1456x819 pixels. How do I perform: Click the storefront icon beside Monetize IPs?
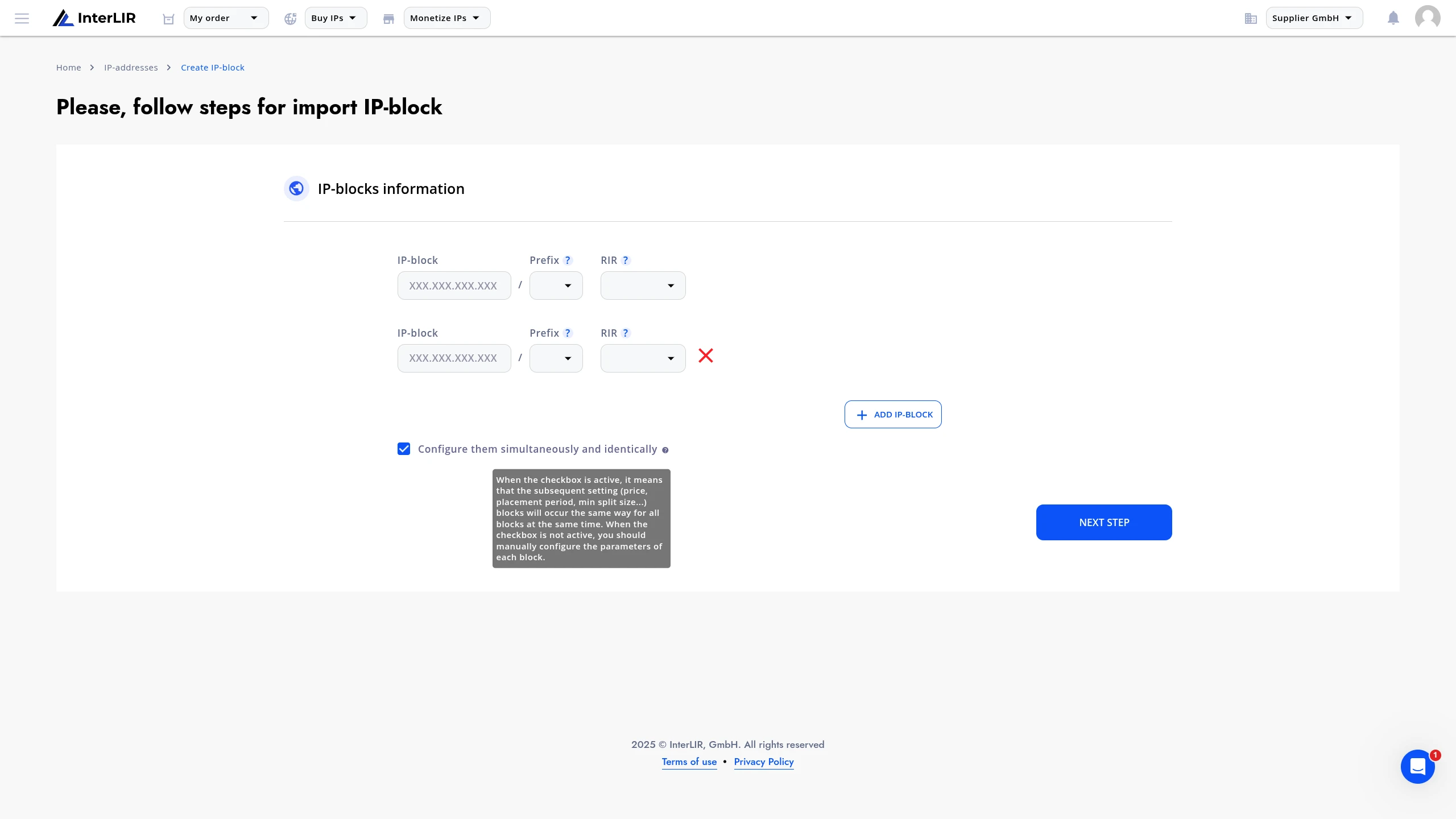point(388,19)
